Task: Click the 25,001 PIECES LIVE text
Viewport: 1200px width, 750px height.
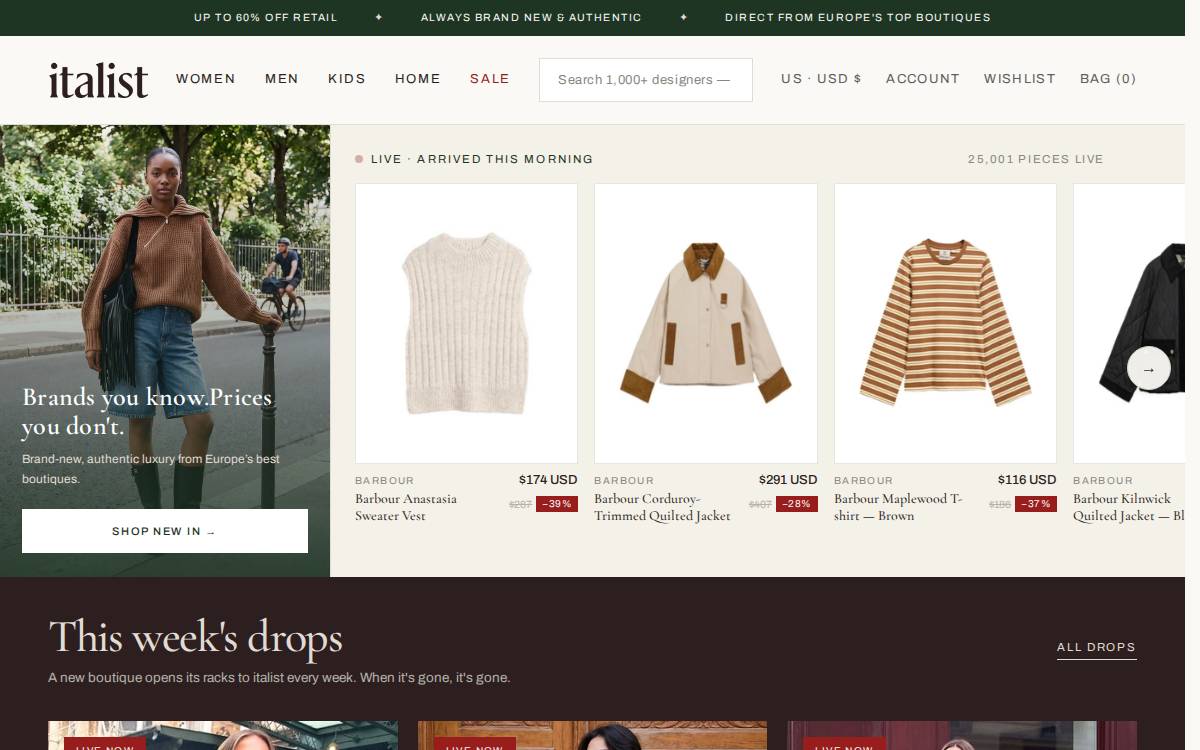Action: tap(1035, 159)
